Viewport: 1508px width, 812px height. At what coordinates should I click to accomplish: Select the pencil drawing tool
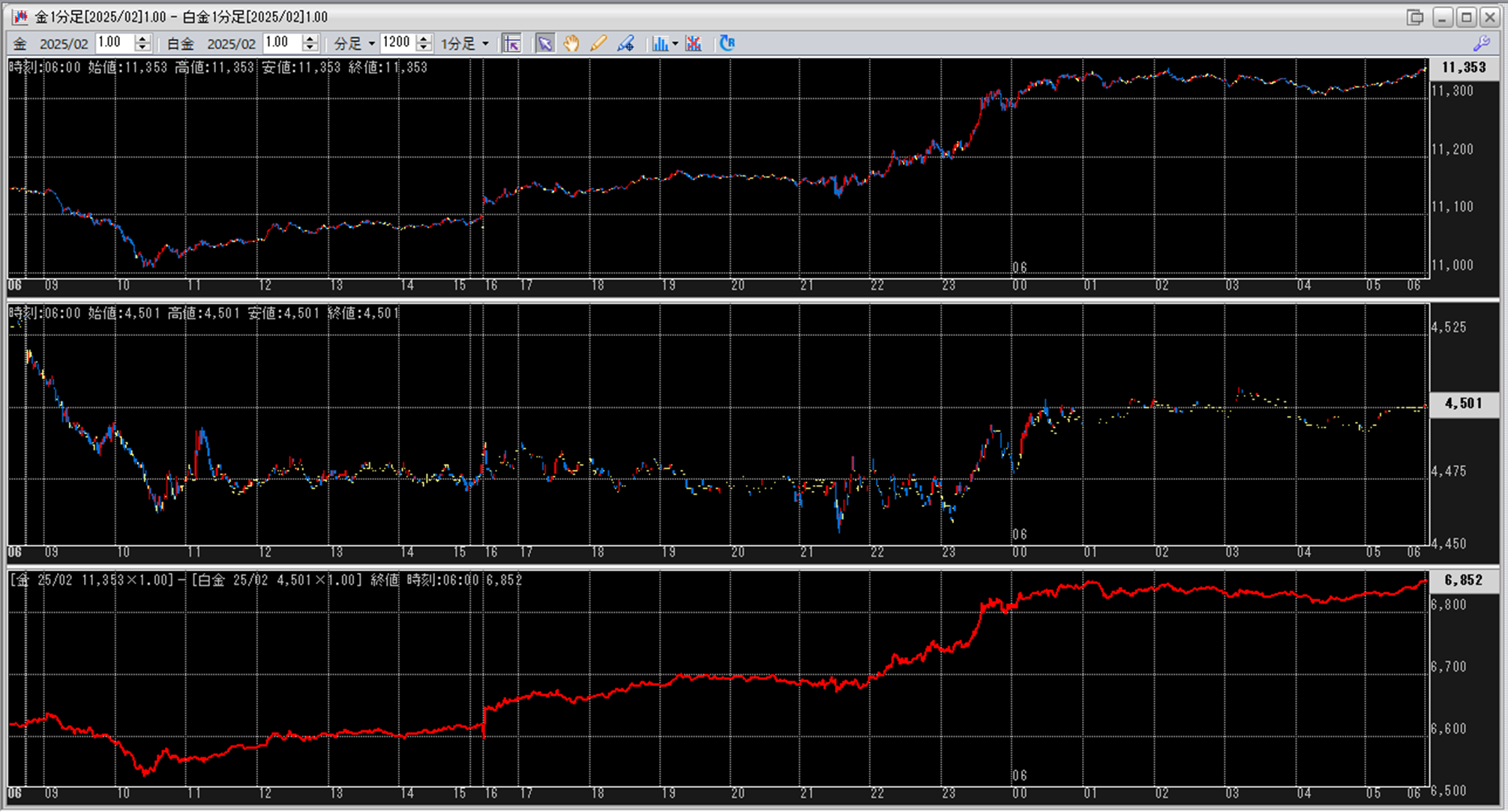(x=598, y=43)
